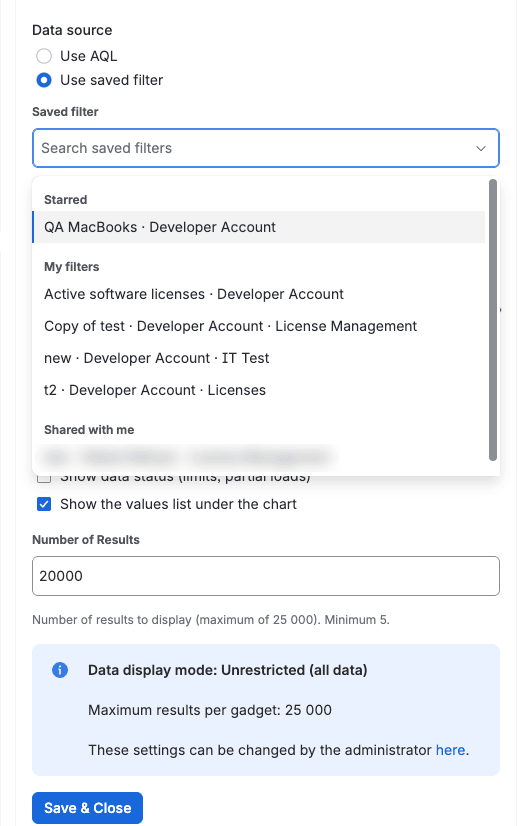Viewport: 520px width, 826px height.
Task: Click the 'Starred' group heading
Action: (65, 200)
